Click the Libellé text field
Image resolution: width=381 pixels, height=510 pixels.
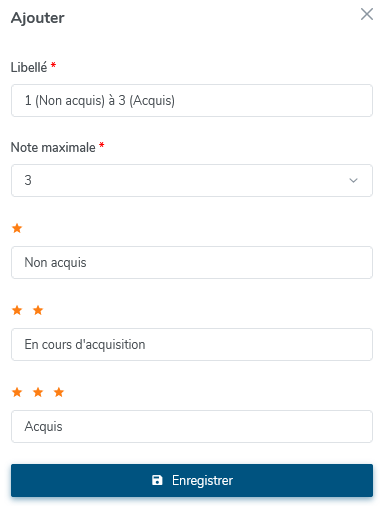tap(192, 100)
